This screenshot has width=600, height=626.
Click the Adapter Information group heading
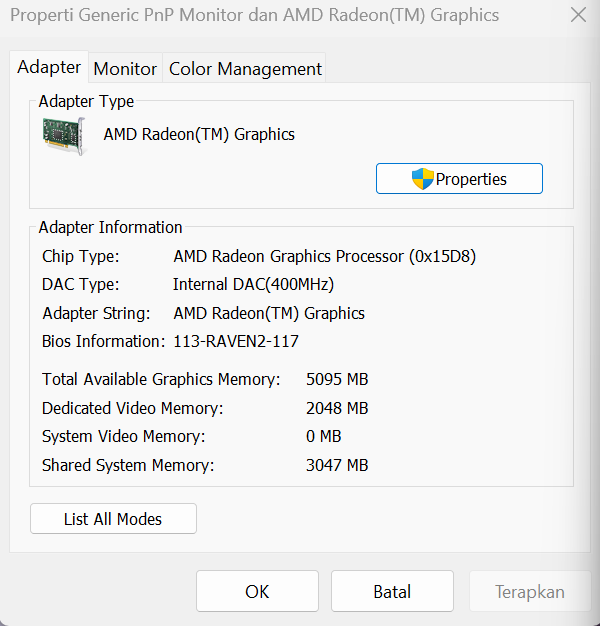(111, 228)
